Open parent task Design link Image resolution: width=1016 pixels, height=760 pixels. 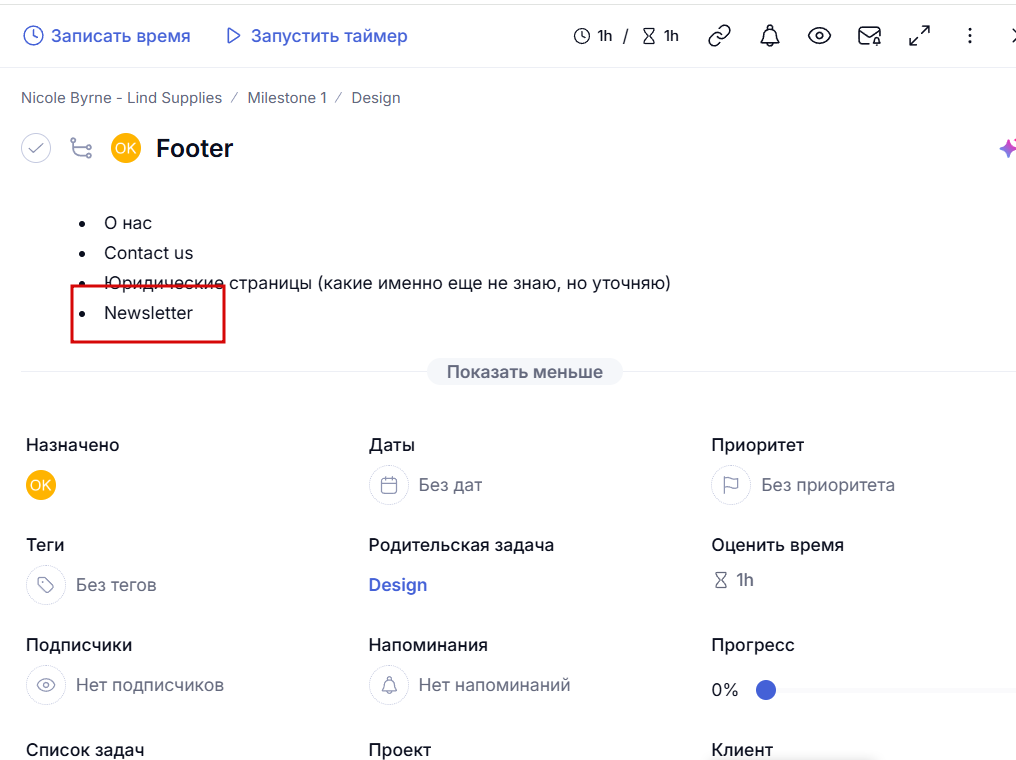(x=398, y=585)
